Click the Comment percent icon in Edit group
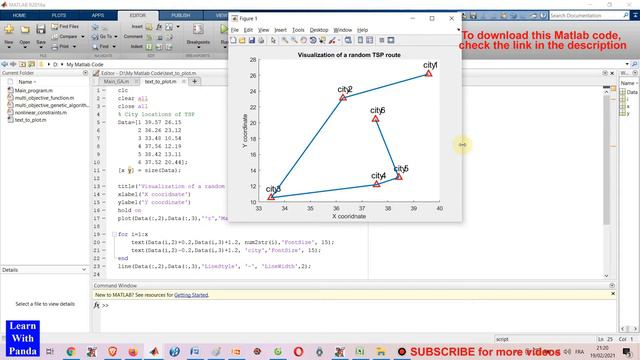 (149, 37)
